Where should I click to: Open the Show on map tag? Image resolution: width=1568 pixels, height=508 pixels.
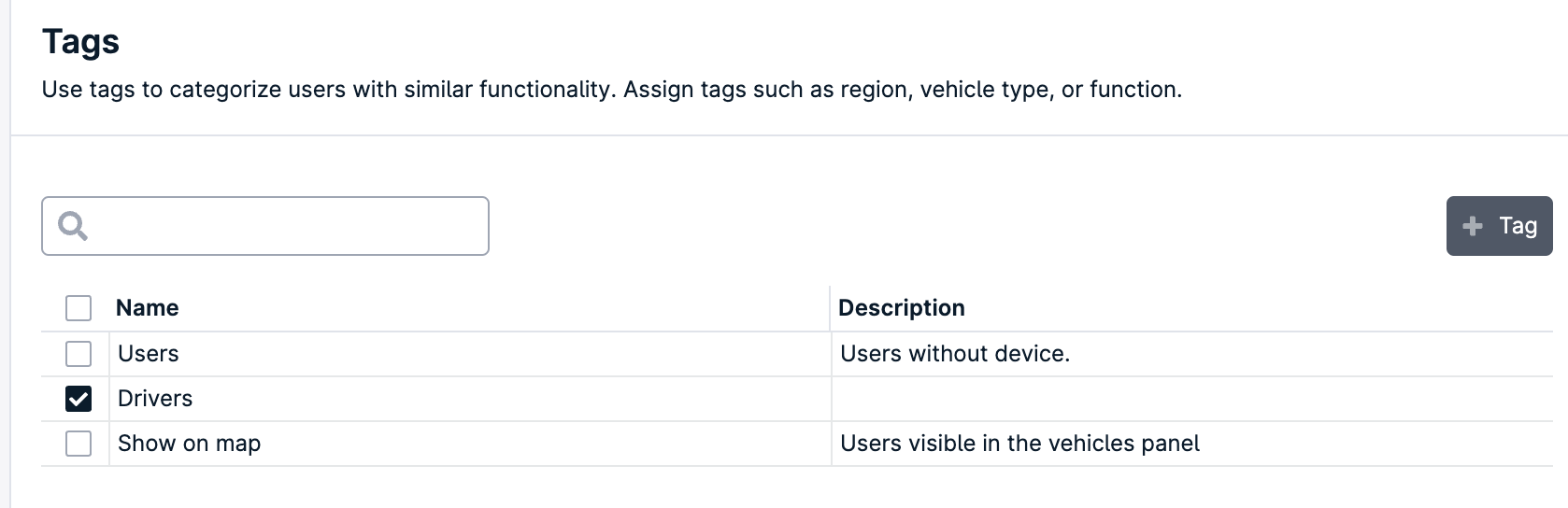click(x=190, y=444)
